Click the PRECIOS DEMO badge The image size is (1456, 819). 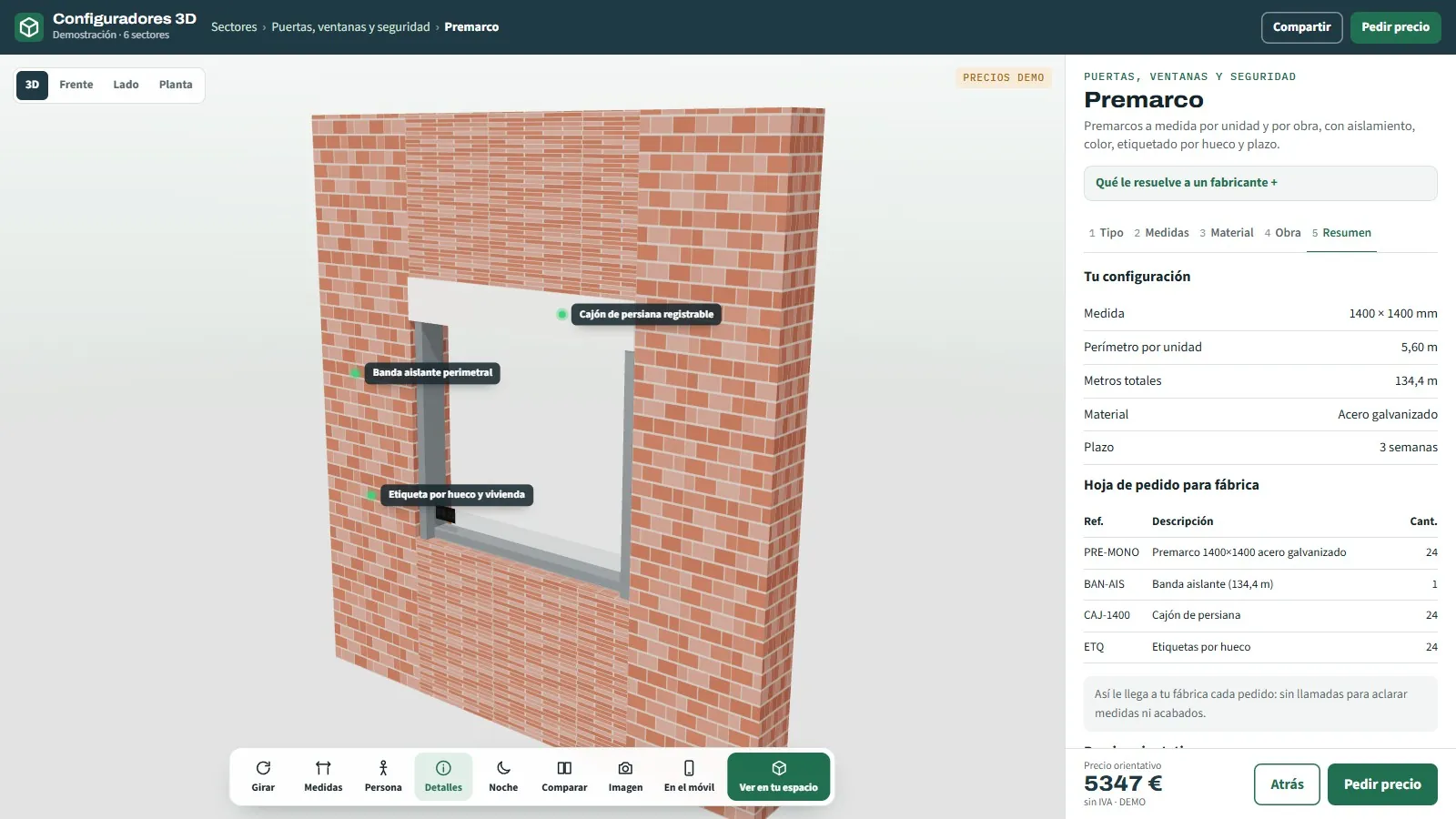click(1004, 78)
